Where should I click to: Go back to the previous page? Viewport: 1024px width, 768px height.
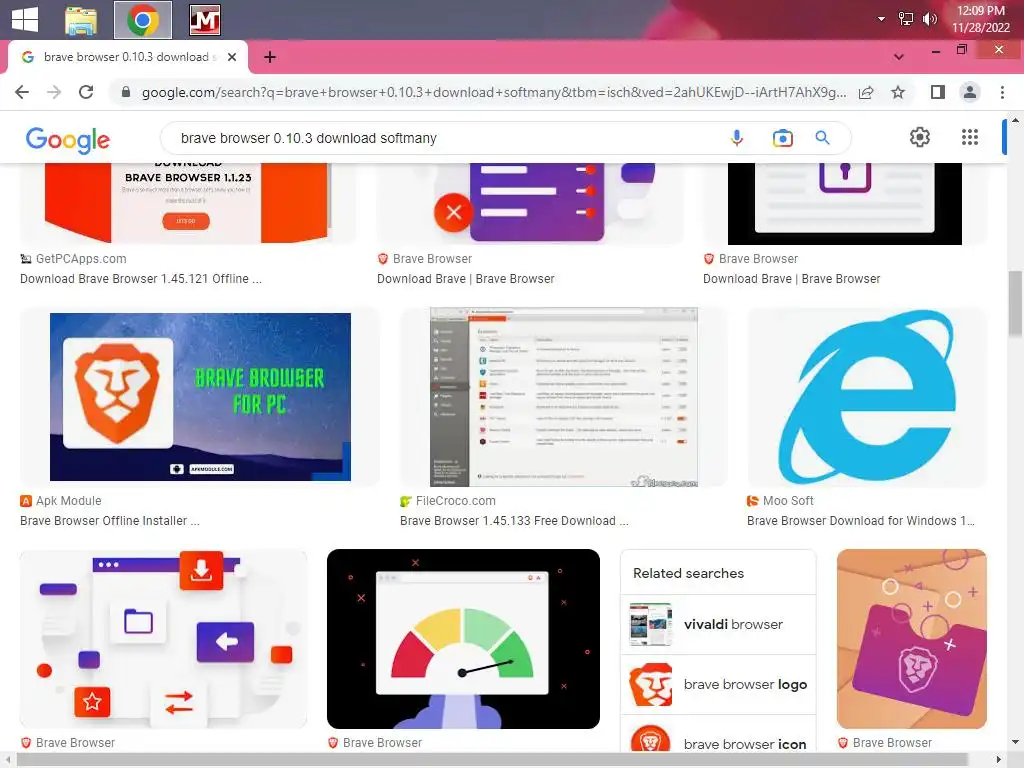22,92
